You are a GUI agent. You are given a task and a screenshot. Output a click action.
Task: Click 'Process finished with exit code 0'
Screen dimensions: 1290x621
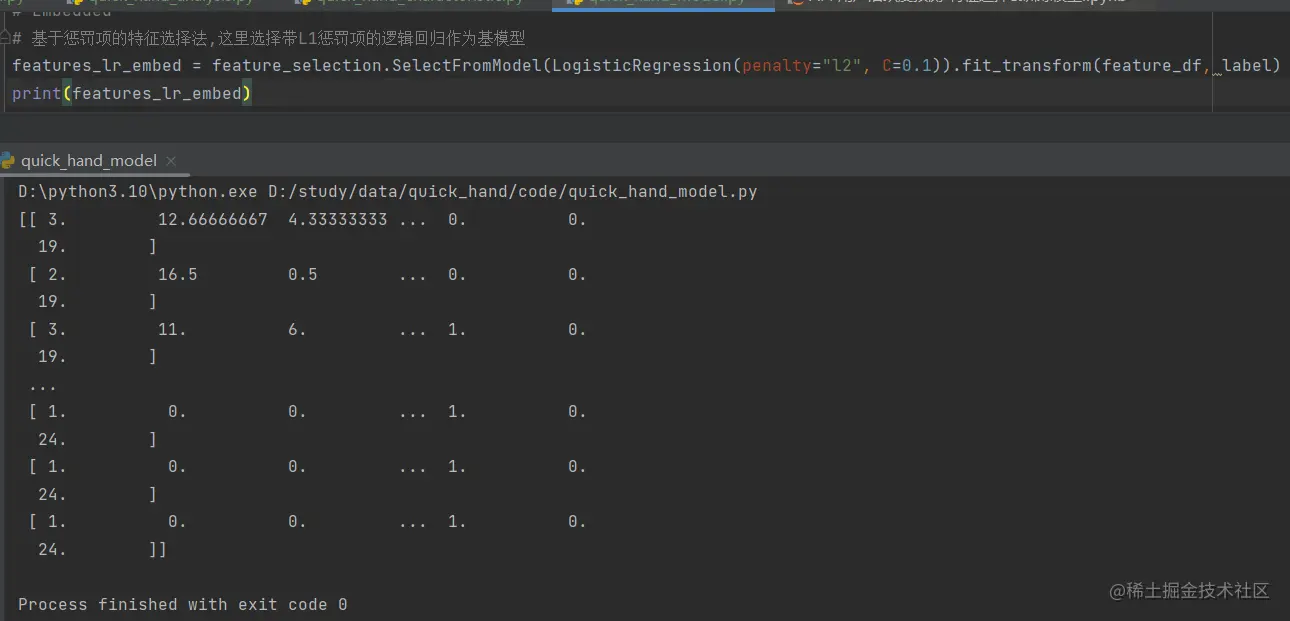coord(183,605)
